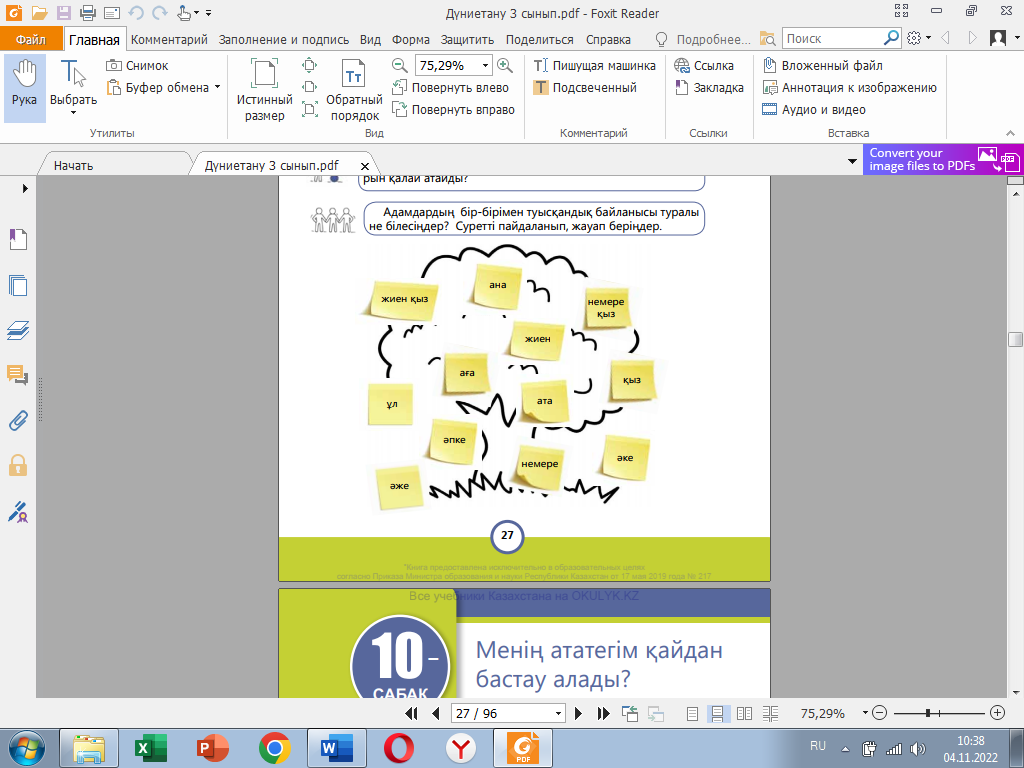Open the user account icon
Viewport: 1024px width, 768px height.
998,39
